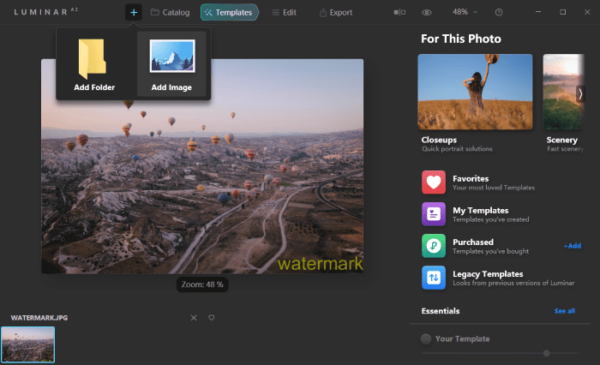Favorite WATERMARK.JPG with the heart icon
Image resolution: width=600 pixels, height=365 pixels.
point(211,318)
